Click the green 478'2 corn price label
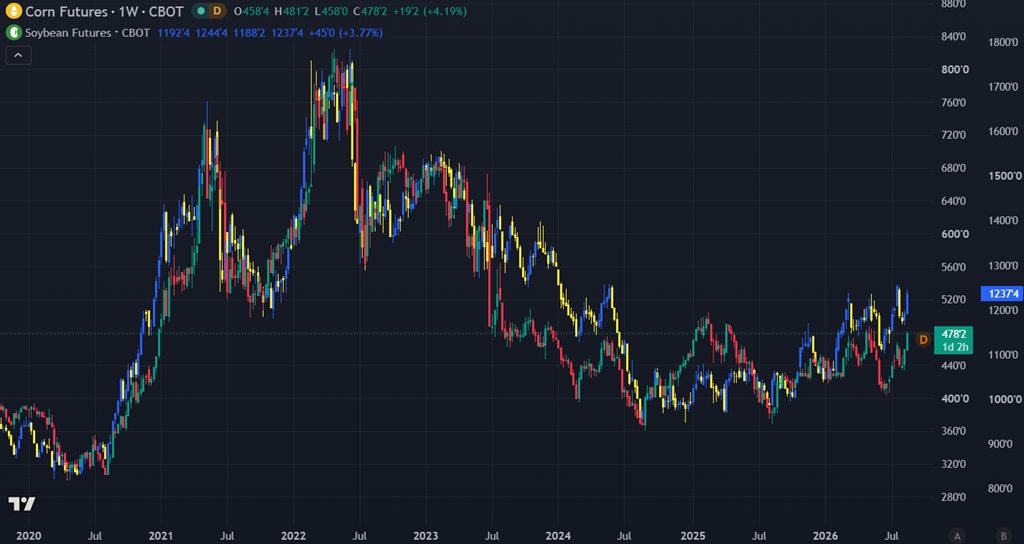This screenshot has height=544, width=1024. (x=953, y=332)
